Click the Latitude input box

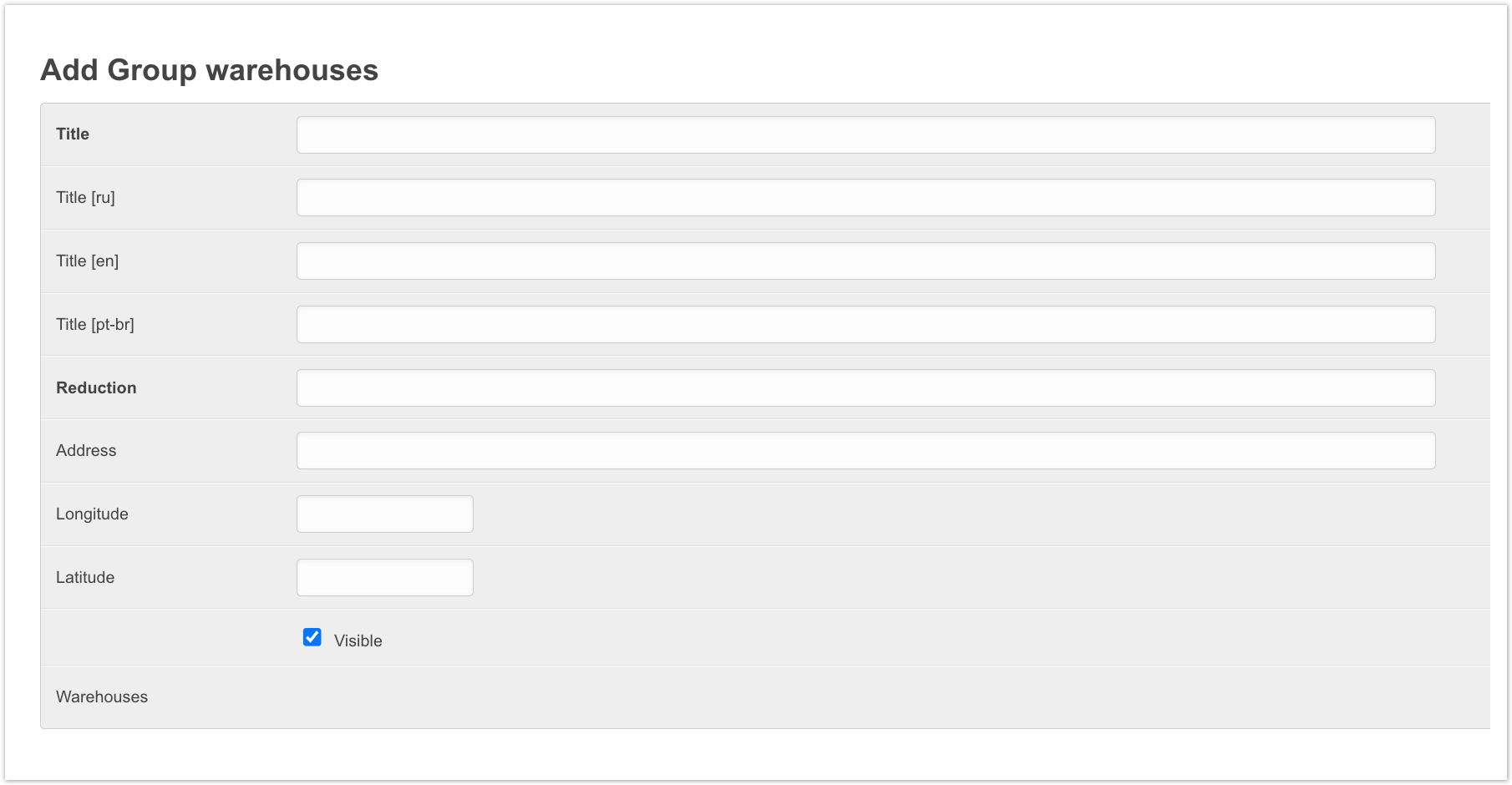[x=384, y=578]
